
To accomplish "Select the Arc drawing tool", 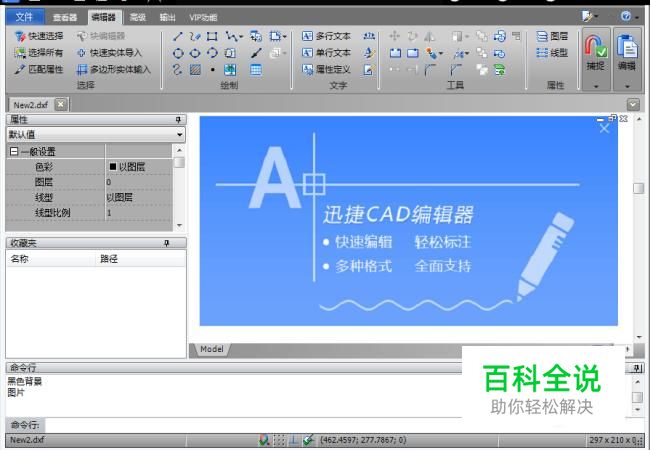I will tap(212, 53).
